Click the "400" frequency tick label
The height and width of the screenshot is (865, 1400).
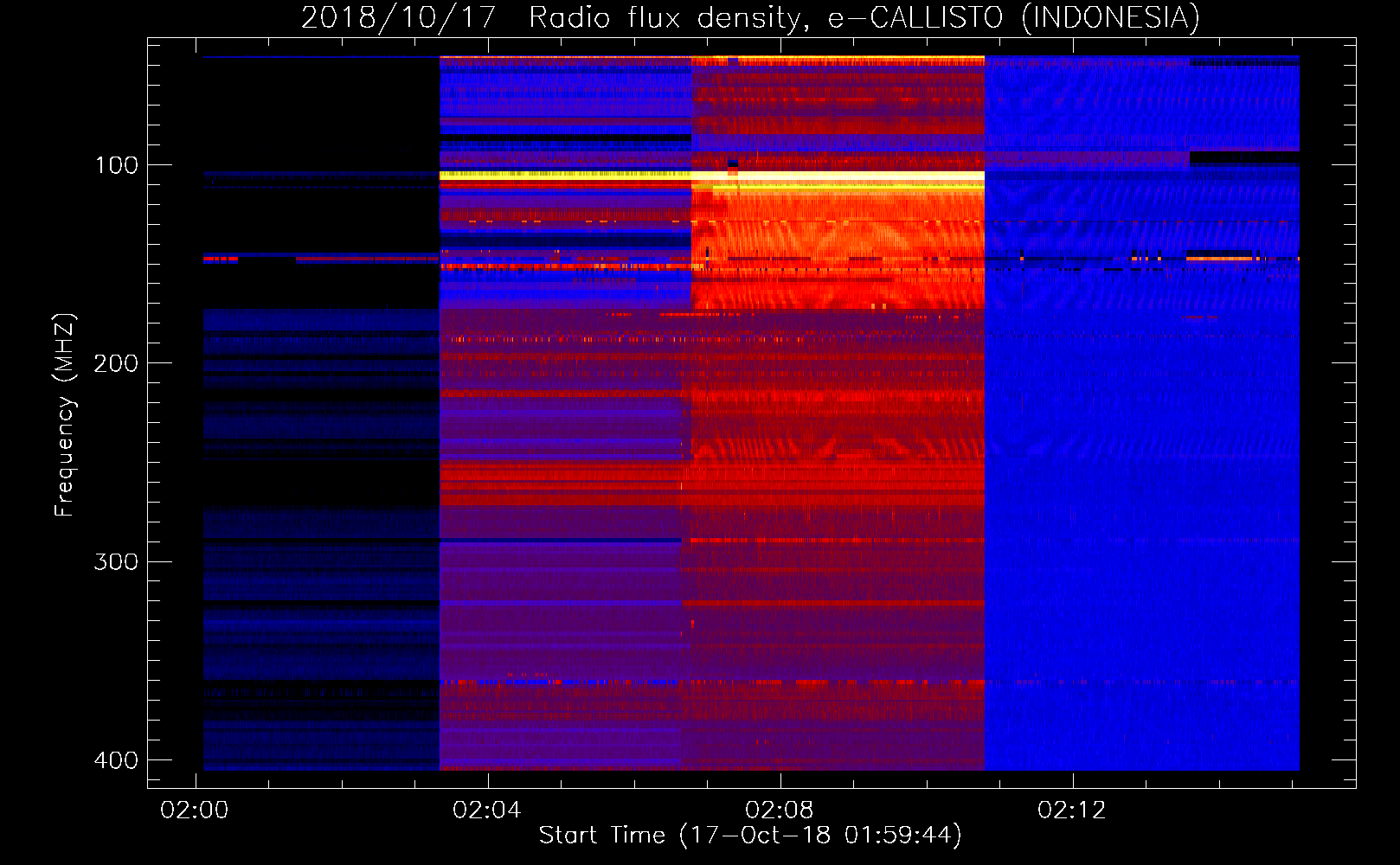point(116,760)
